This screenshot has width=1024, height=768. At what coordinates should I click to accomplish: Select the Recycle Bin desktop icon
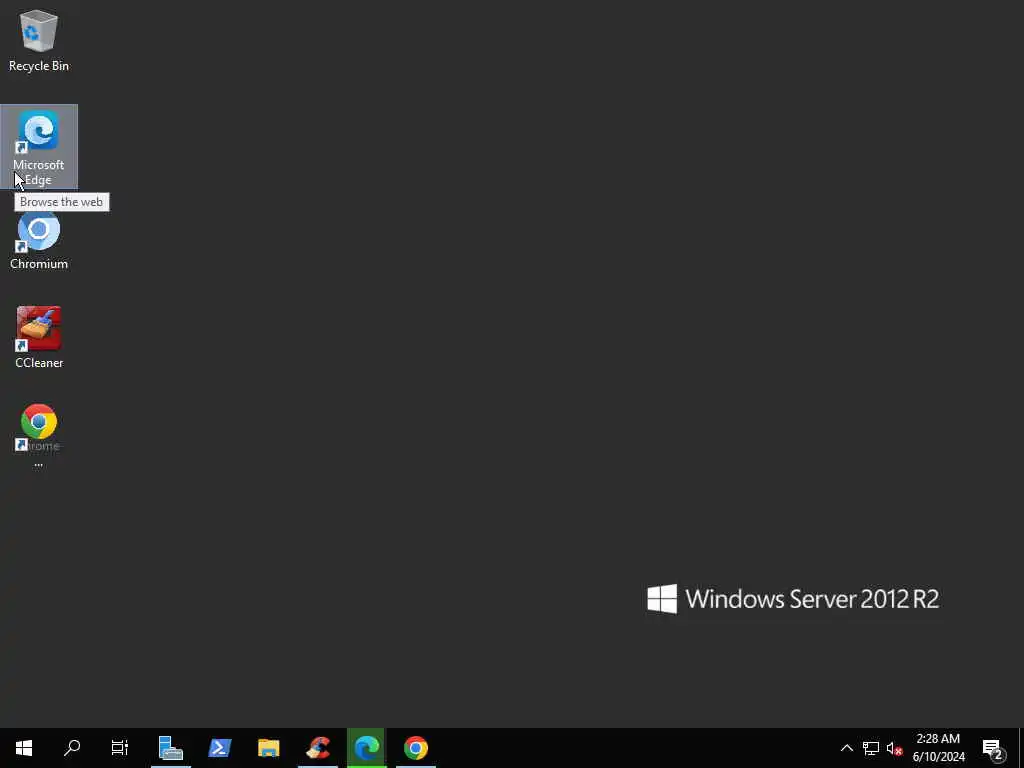[39, 40]
